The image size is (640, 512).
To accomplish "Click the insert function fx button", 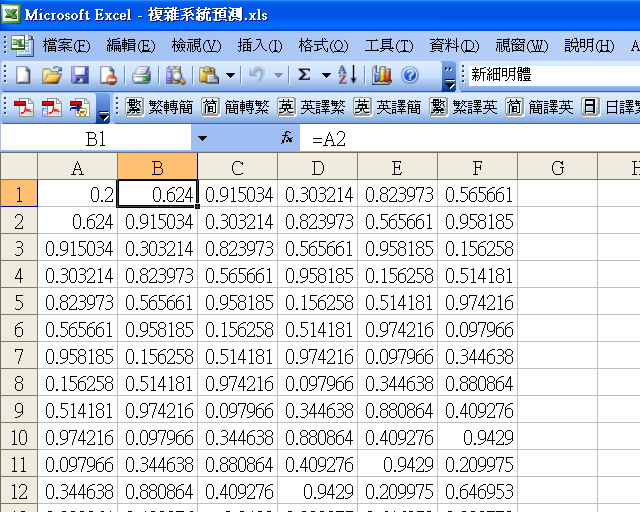I will [287, 138].
